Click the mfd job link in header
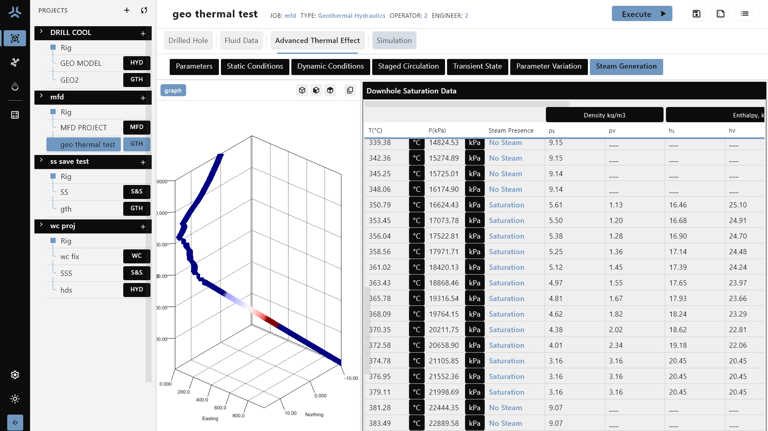This screenshot has width=768, height=431. tap(290, 16)
